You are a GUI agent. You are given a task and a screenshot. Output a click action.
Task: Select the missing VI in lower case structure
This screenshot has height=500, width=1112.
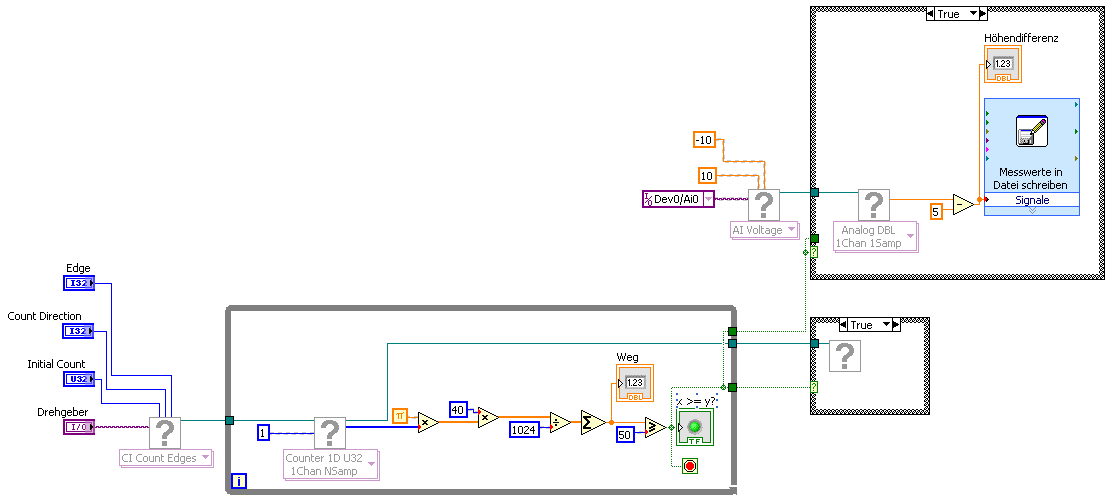tap(845, 356)
